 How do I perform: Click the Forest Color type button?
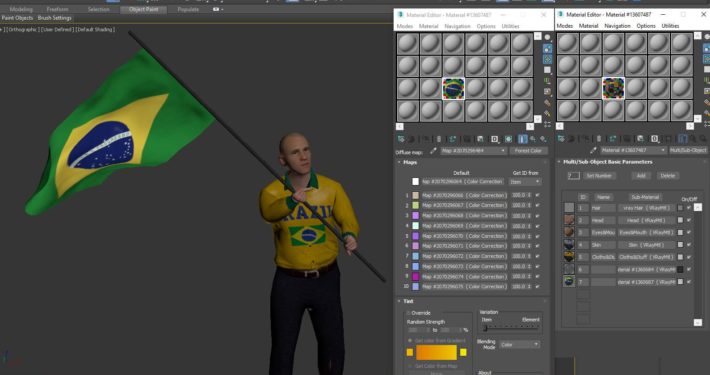(528, 151)
